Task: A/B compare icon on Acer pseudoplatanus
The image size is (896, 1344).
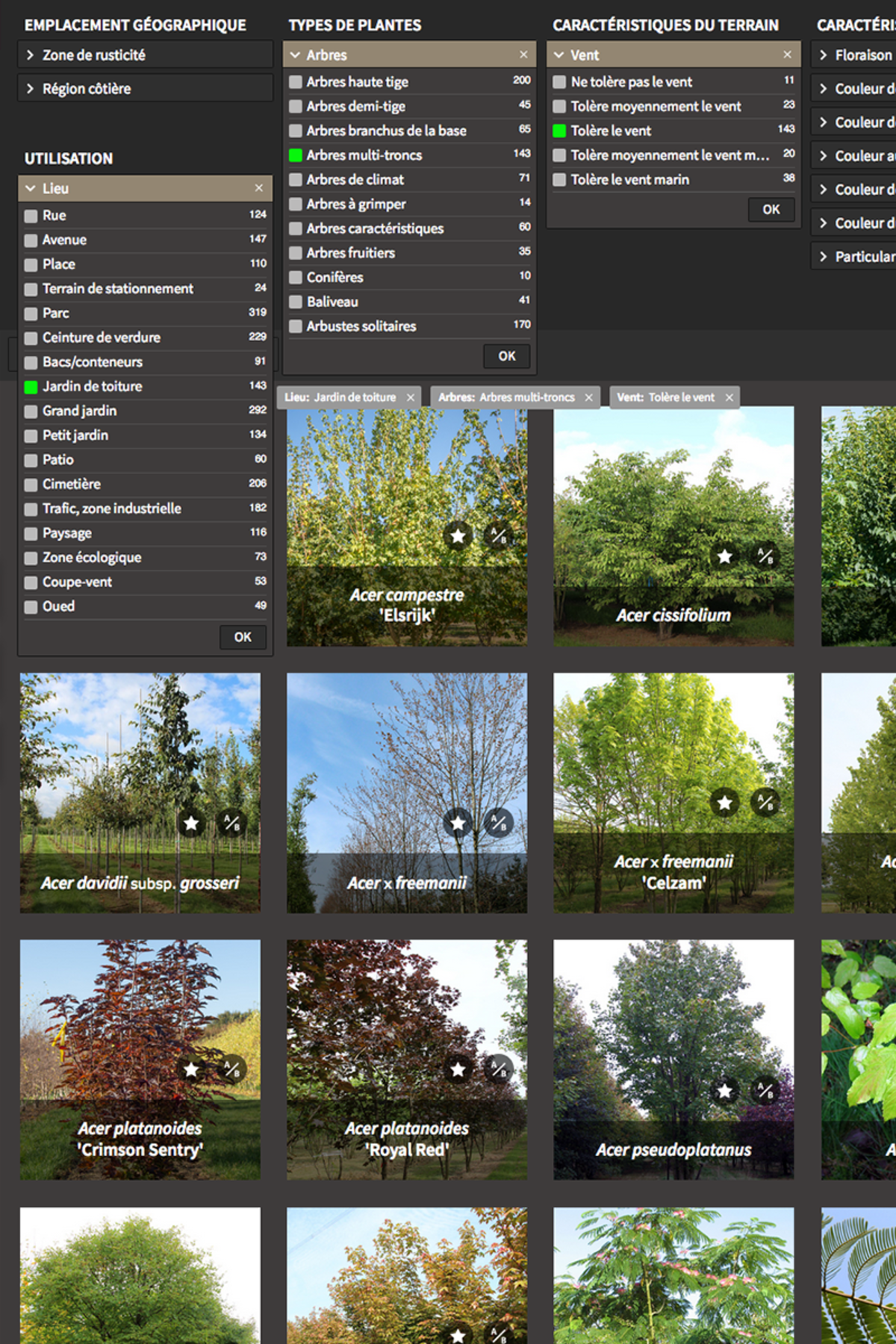Action: point(765,1091)
